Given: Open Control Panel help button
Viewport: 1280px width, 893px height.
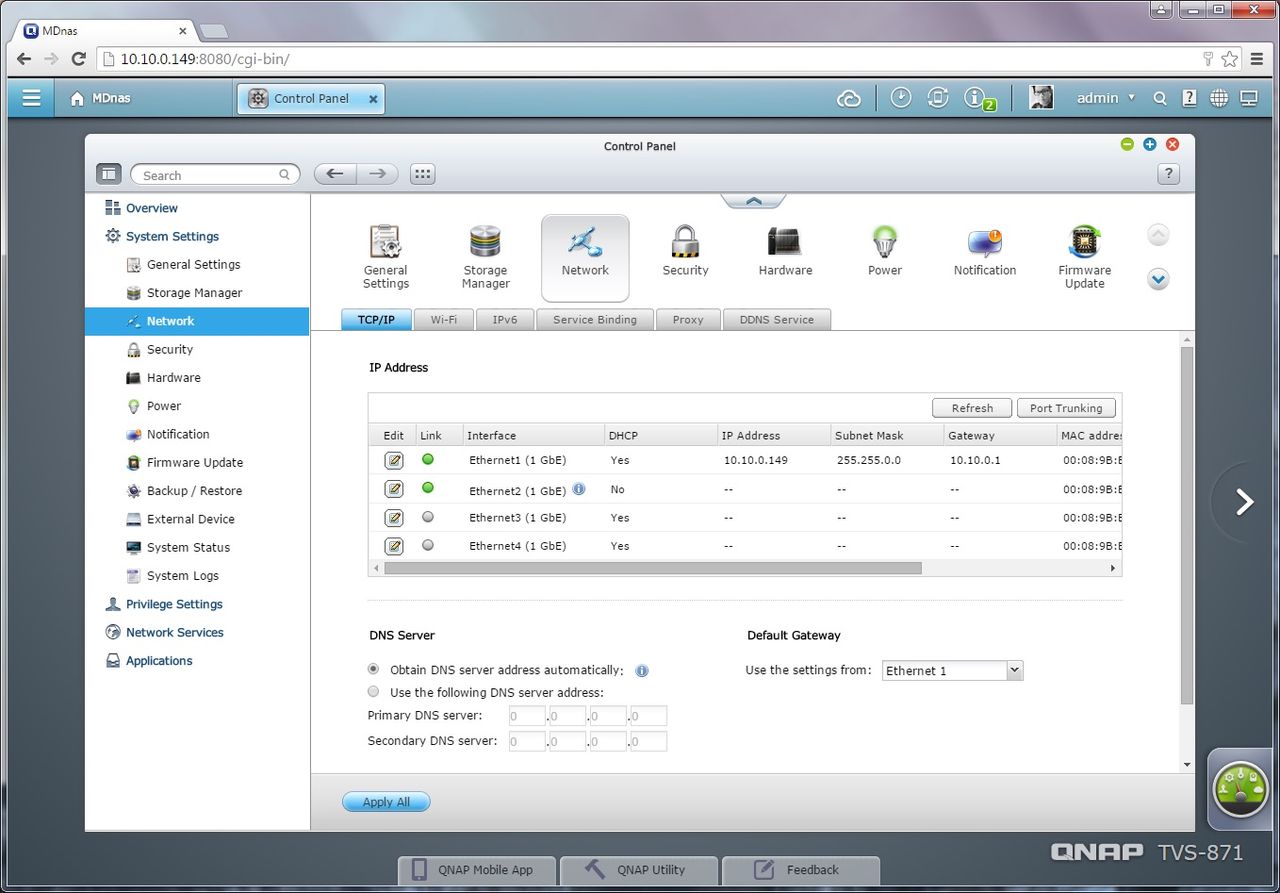Looking at the screenshot, I should coord(1168,174).
